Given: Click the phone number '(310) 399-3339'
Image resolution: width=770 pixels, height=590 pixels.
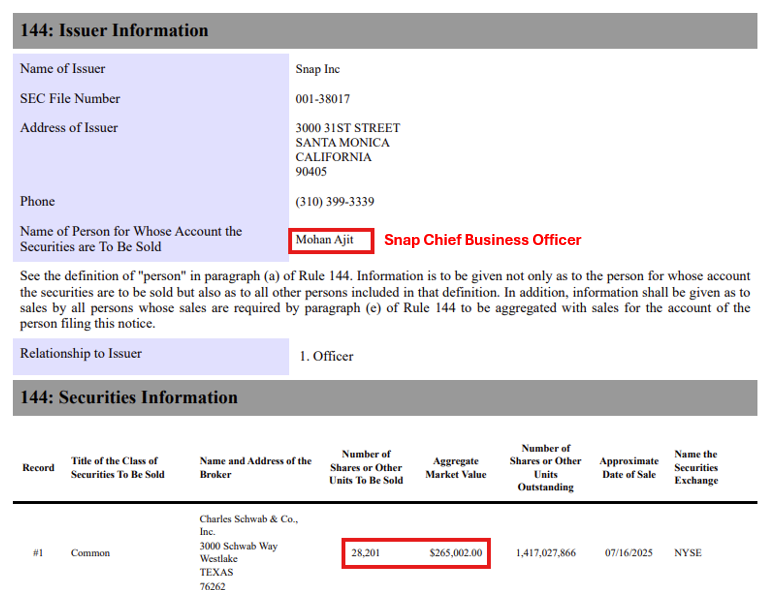Looking at the screenshot, I should pyautogui.click(x=335, y=201).
